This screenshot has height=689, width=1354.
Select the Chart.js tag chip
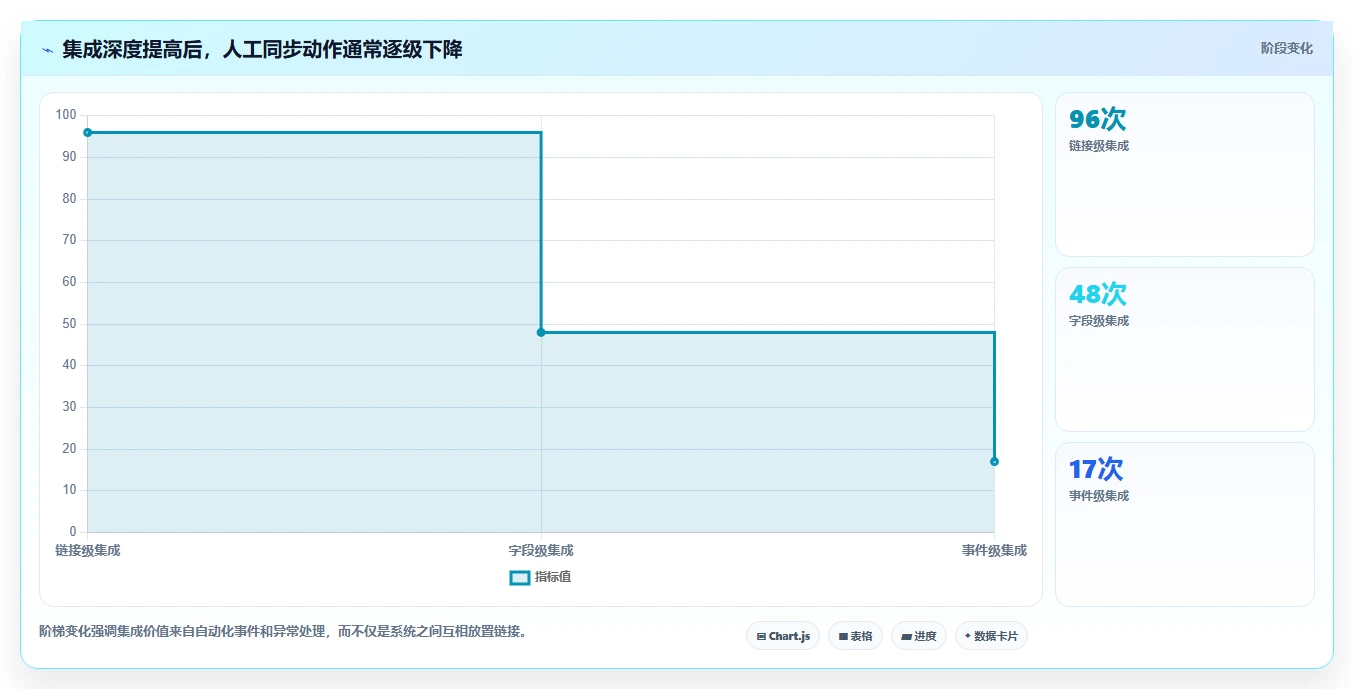click(783, 636)
